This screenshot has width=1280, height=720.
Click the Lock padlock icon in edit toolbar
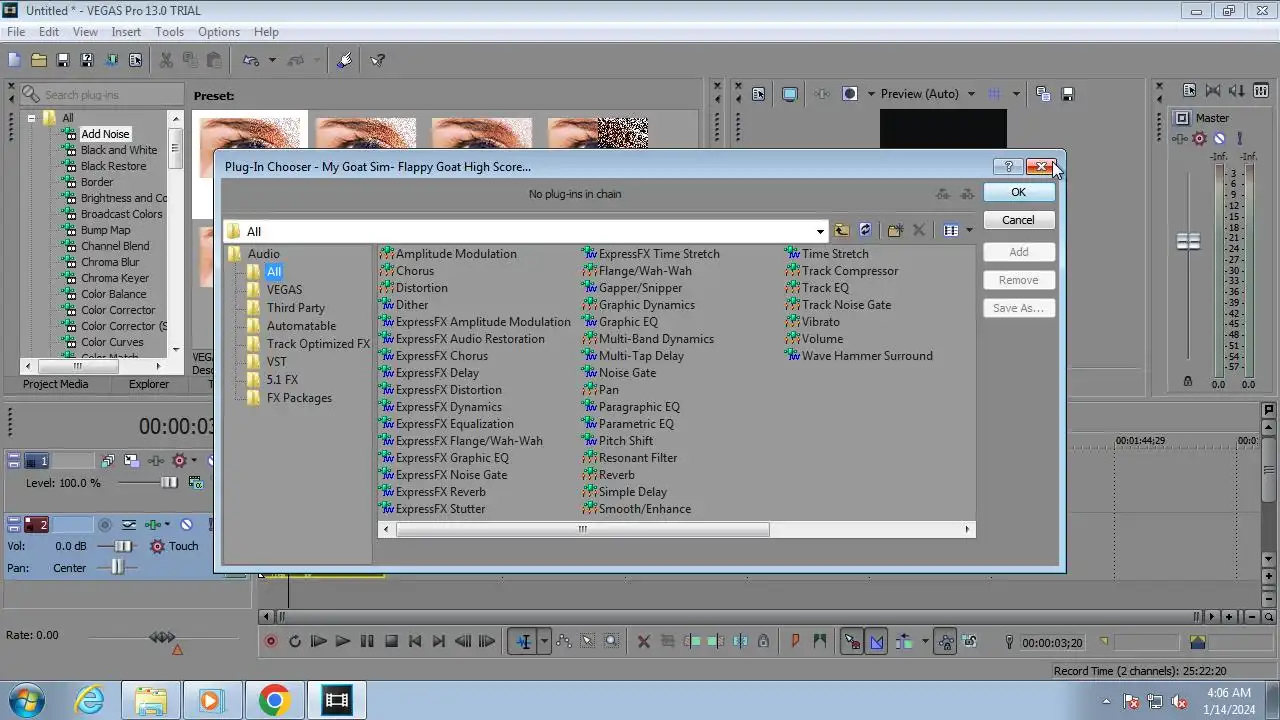tap(763, 641)
